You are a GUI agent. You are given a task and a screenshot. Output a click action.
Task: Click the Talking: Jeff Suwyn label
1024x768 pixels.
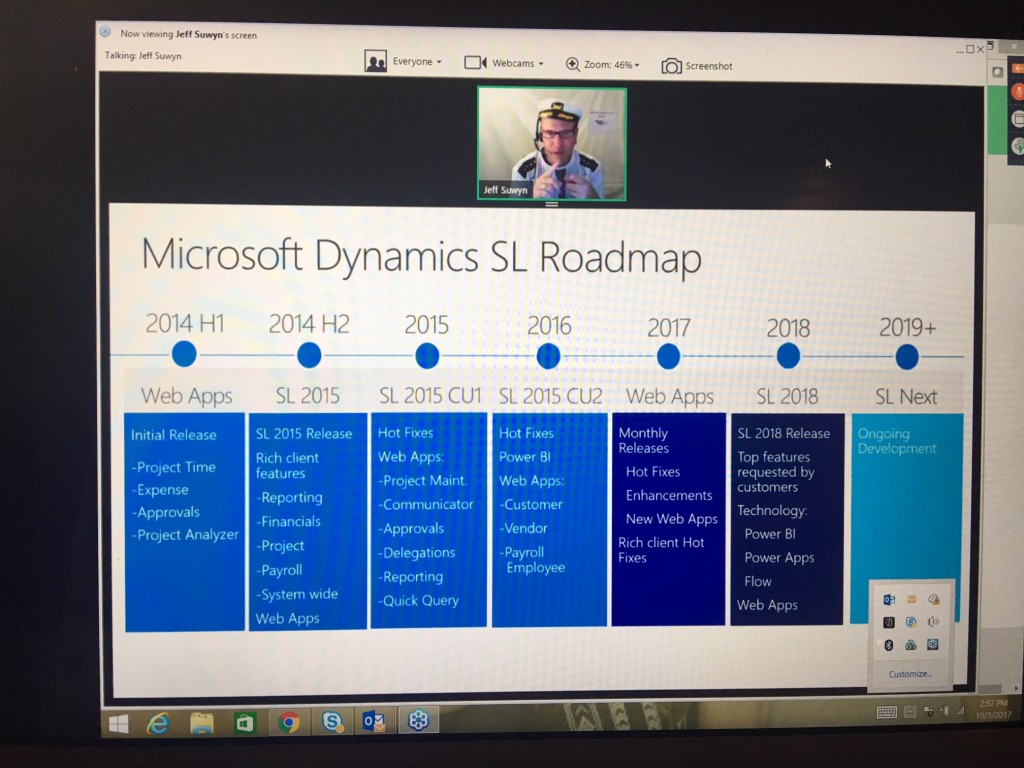pyautogui.click(x=143, y=56)
